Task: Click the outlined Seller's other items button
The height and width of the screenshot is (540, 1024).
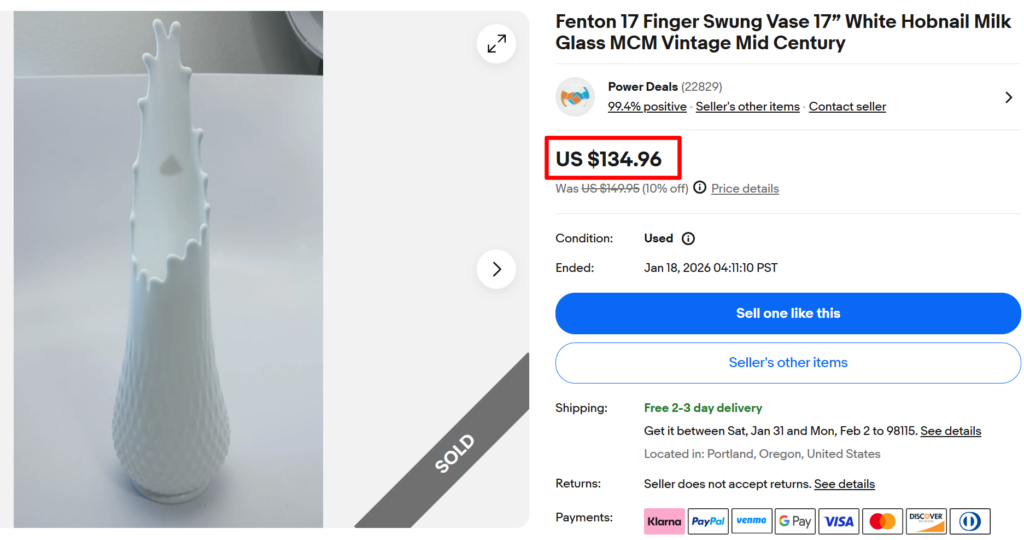Action: click(788, 363)
